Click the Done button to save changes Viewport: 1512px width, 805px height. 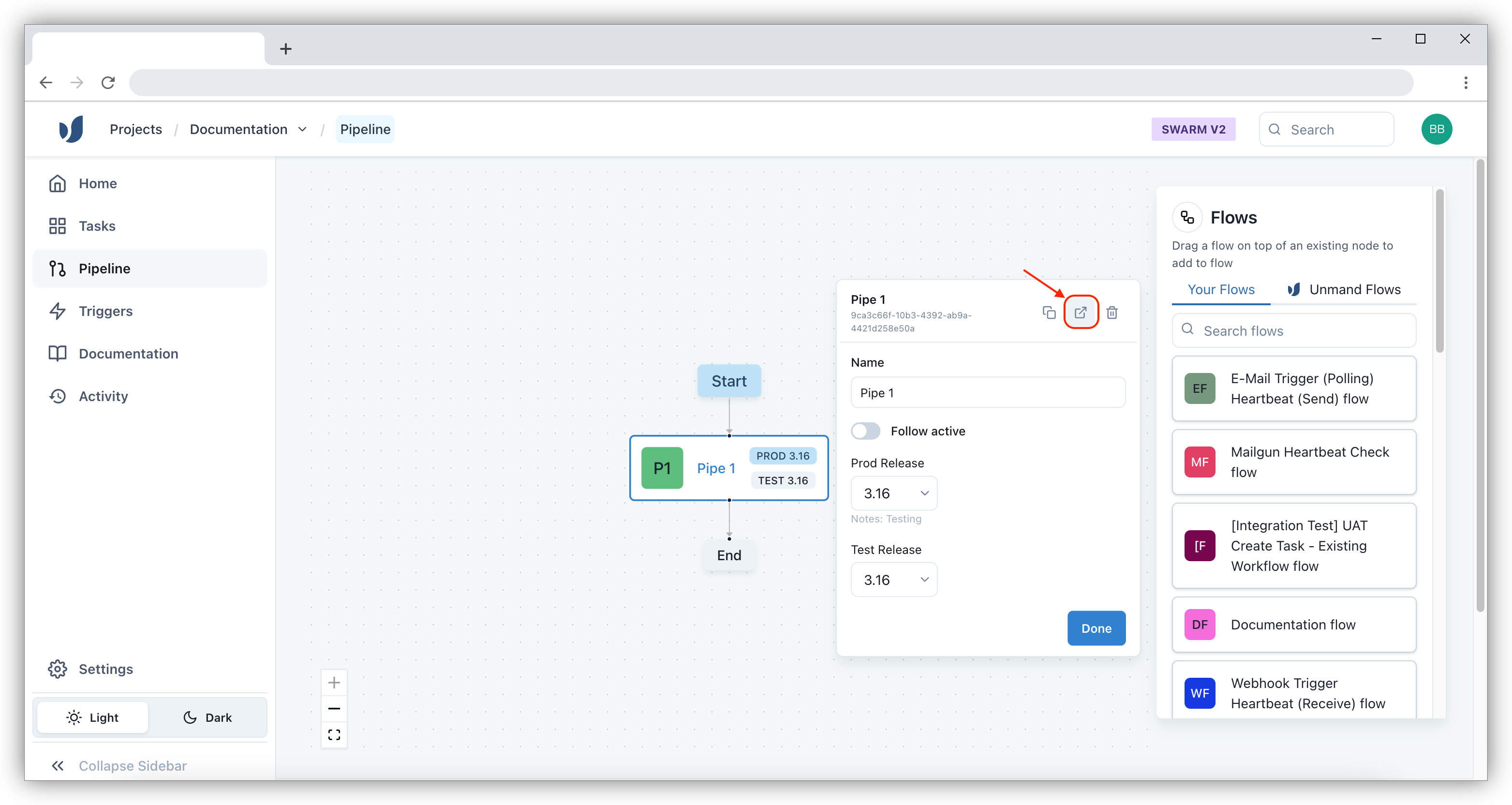click(x=1096, y=628)
